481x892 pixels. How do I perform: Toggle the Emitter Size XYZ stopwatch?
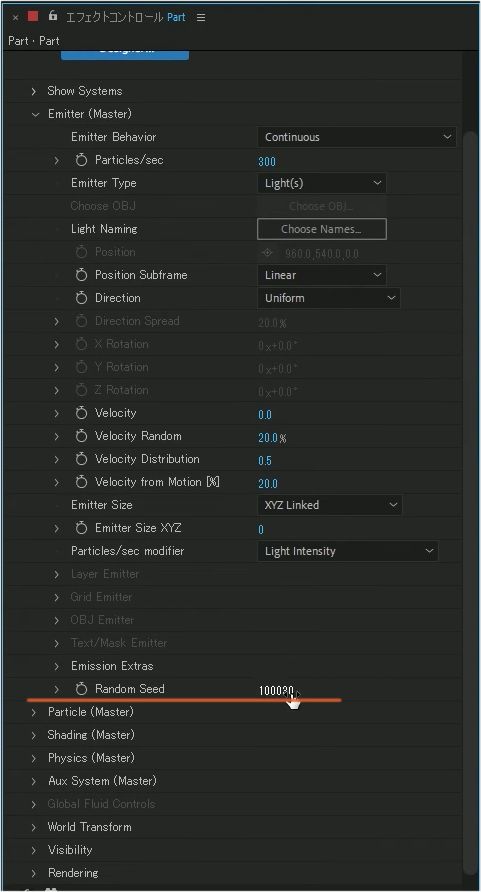pyautogui.click(x=81, y=528)
